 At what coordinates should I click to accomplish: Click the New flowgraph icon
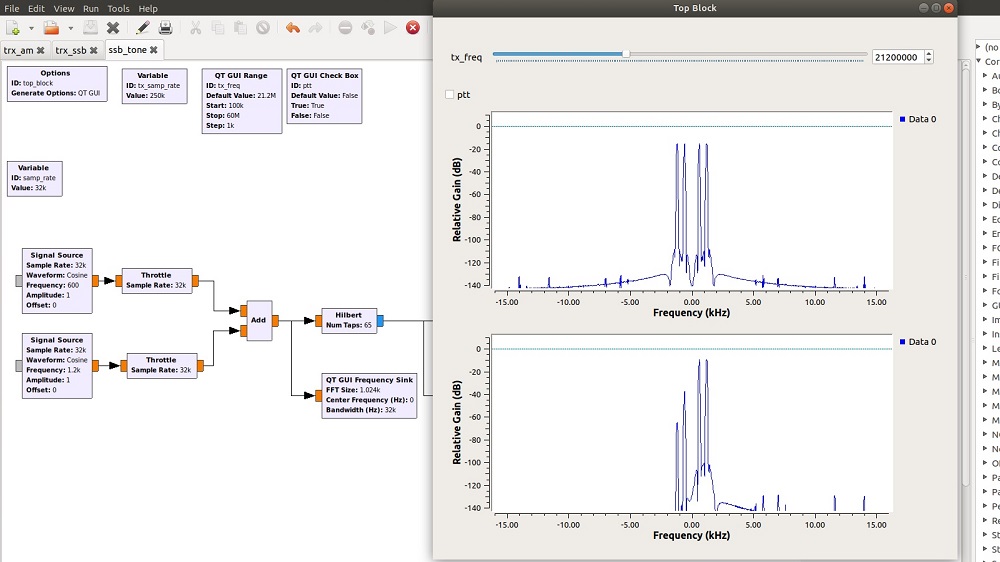(12, 28)
